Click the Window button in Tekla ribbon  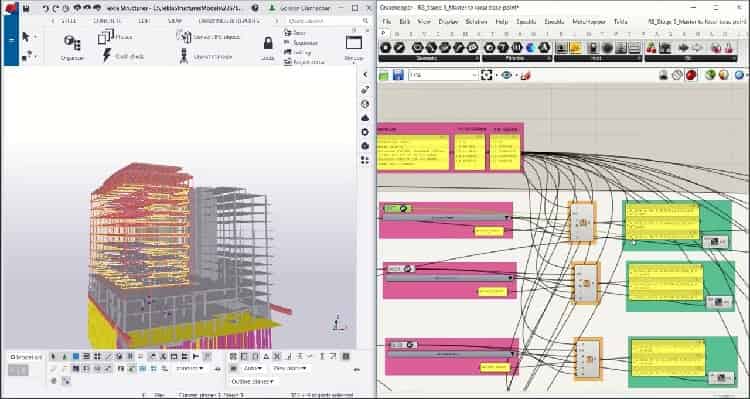click(x=354, y=46)
